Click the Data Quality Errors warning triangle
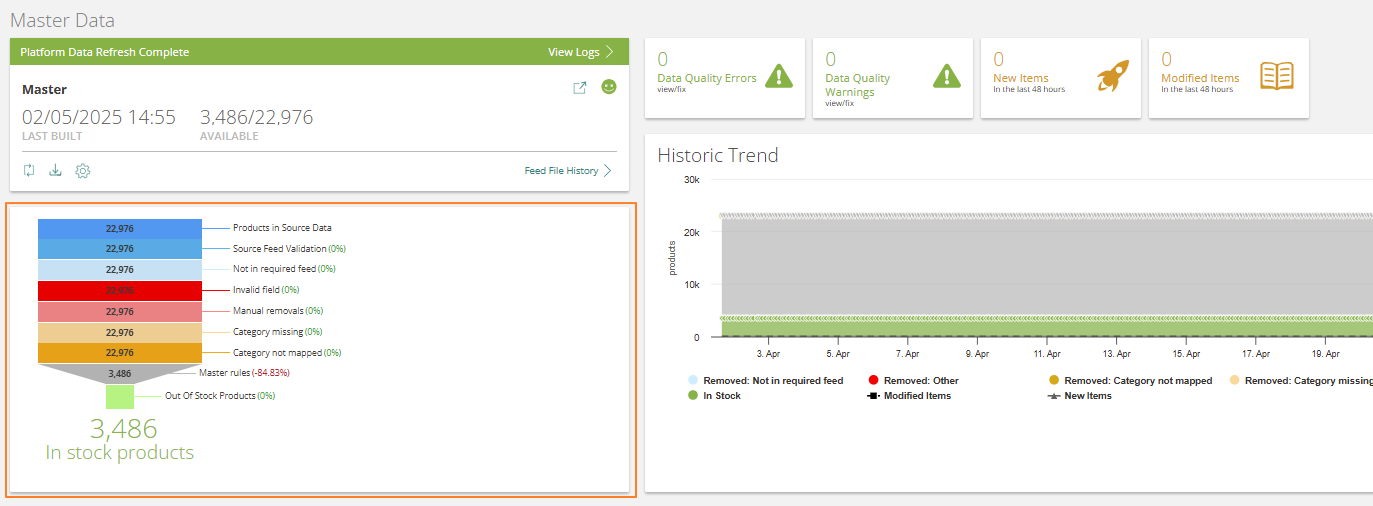 [x=779, y=76]
